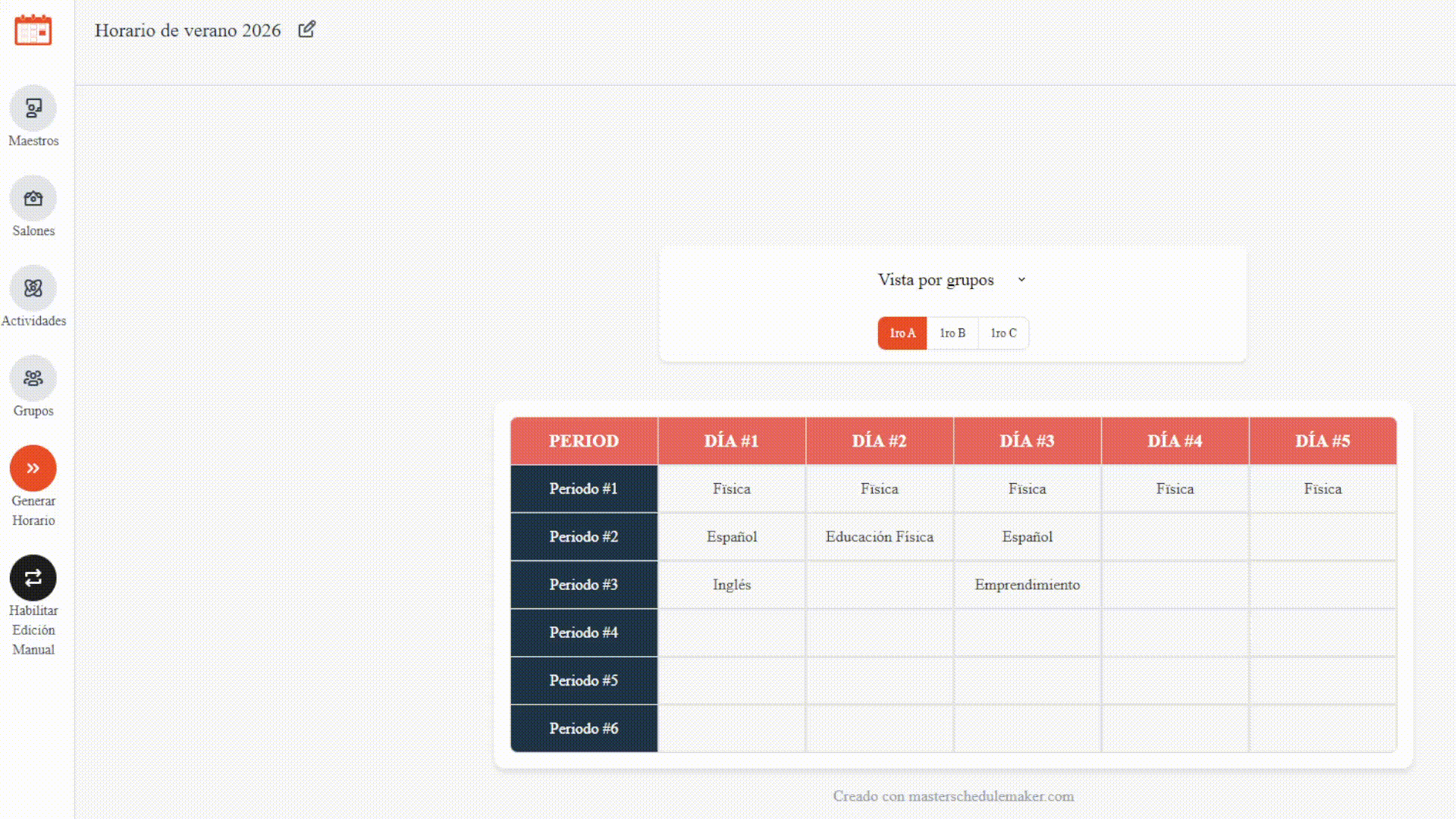The height and width of the screenshot is (819, 1456).
Task: Click the DÍA #5 column header
Action: (1323, 441)
